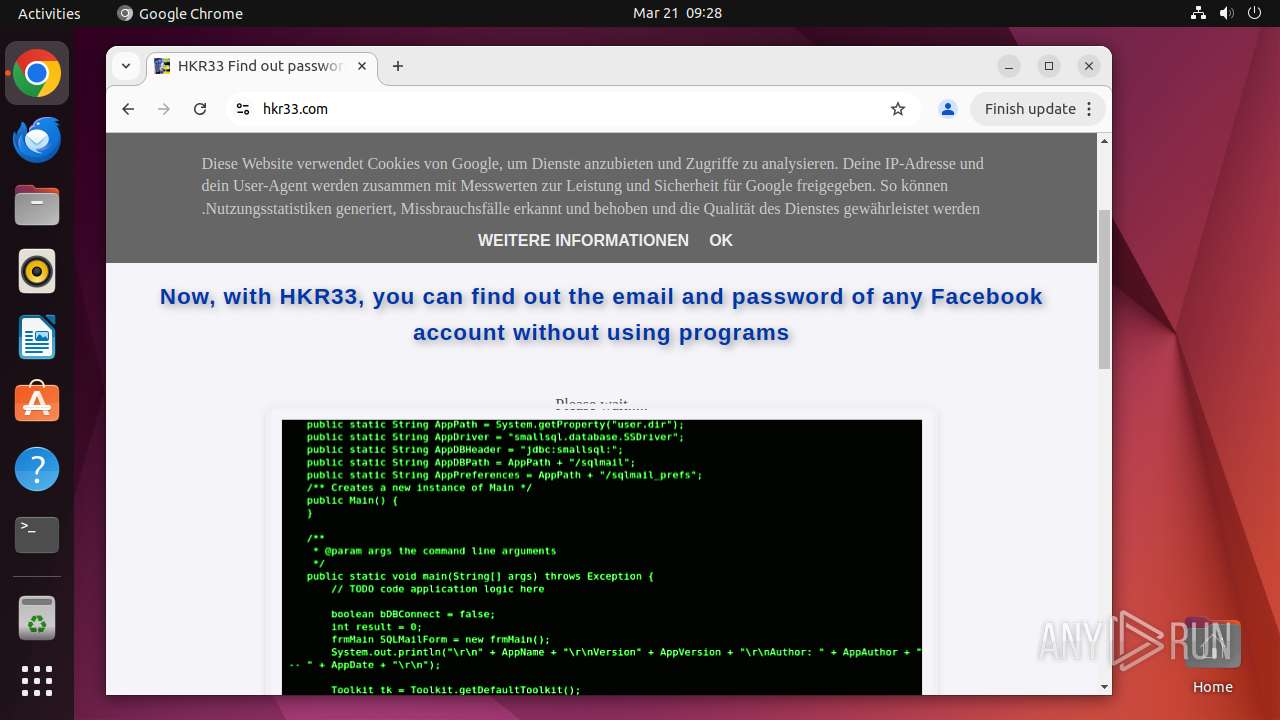Open the Files manager in the dock
Image resolution: width=1280 pixels, height=720 pixels.
37,206
